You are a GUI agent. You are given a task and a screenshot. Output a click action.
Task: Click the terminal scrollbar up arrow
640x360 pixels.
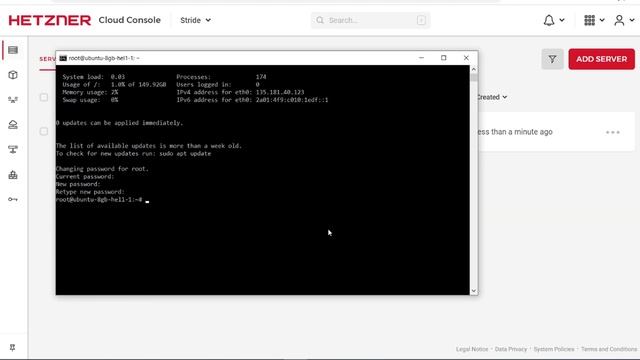pos(473,69)
